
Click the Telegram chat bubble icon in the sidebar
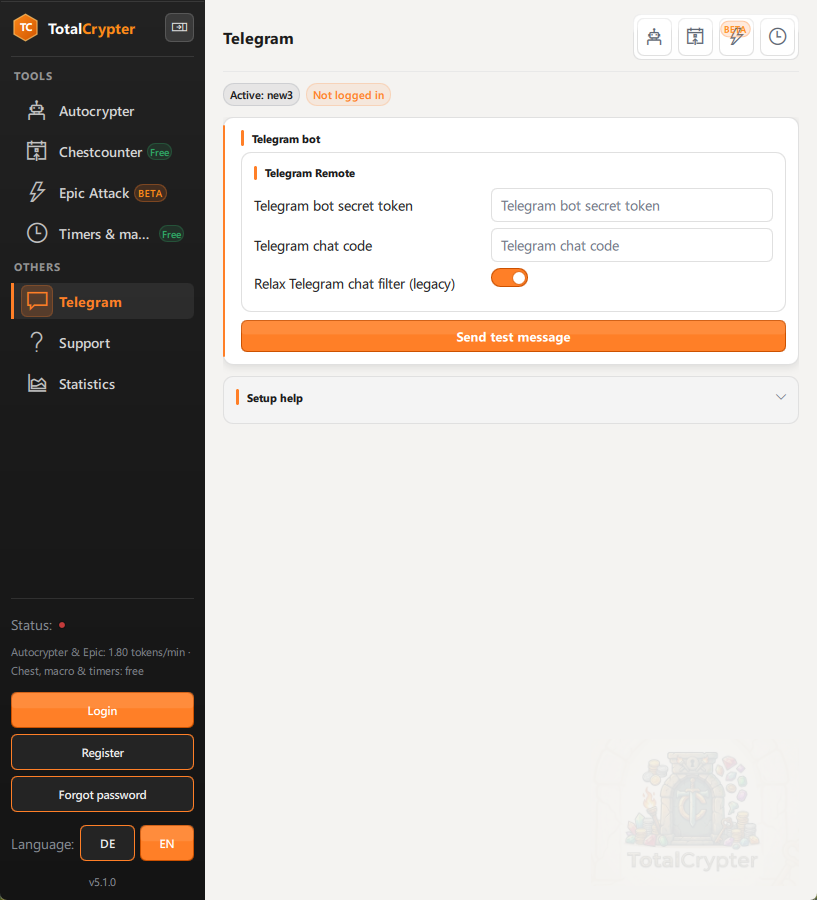coord(37,301)
